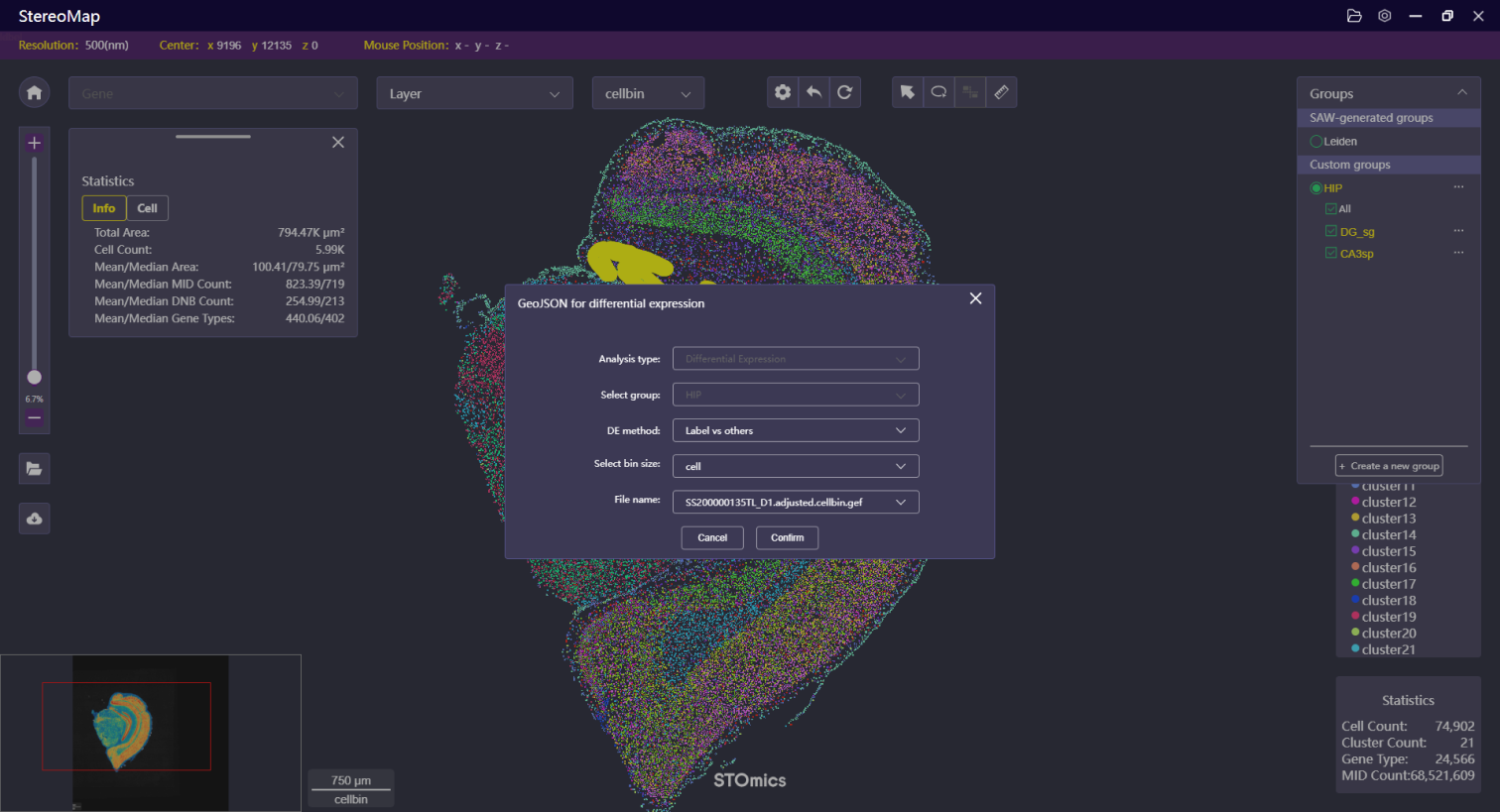This screenshot has height=812, width=1500.
Task: Uncheck the CA3sp group checkbox
Action: (1331, 253)
